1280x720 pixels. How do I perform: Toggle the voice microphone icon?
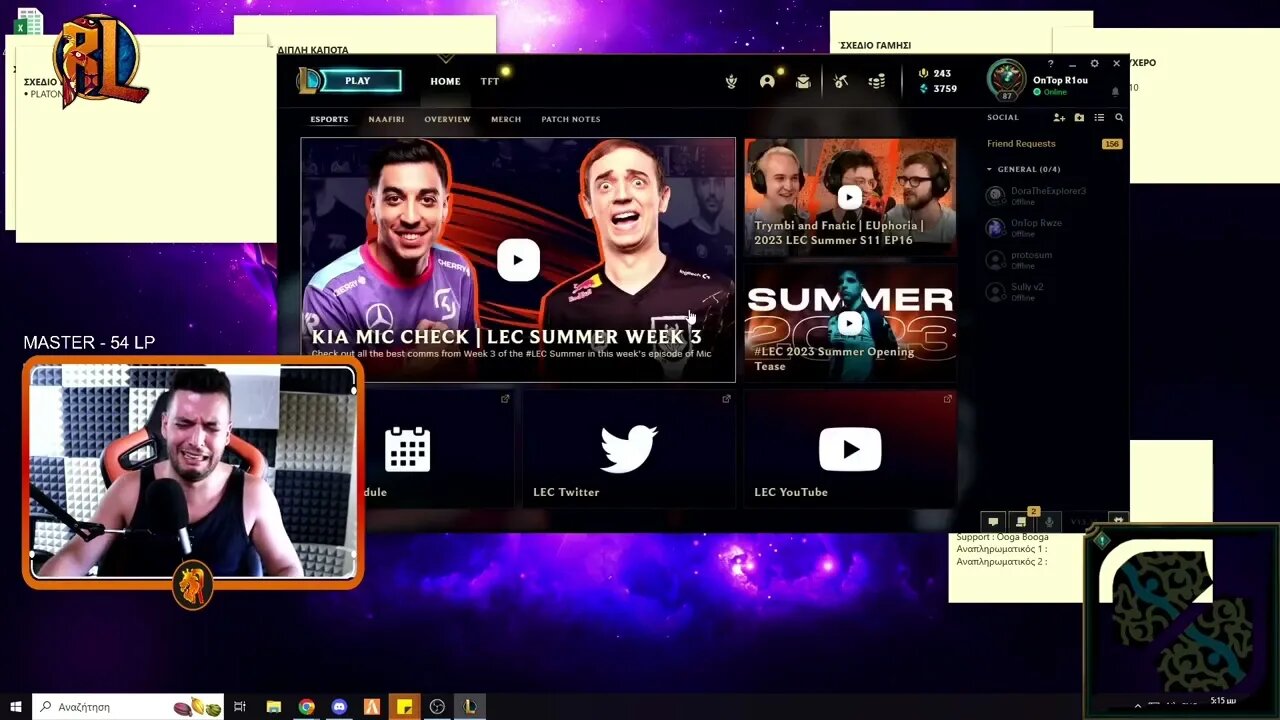(x=1049, y=522)
